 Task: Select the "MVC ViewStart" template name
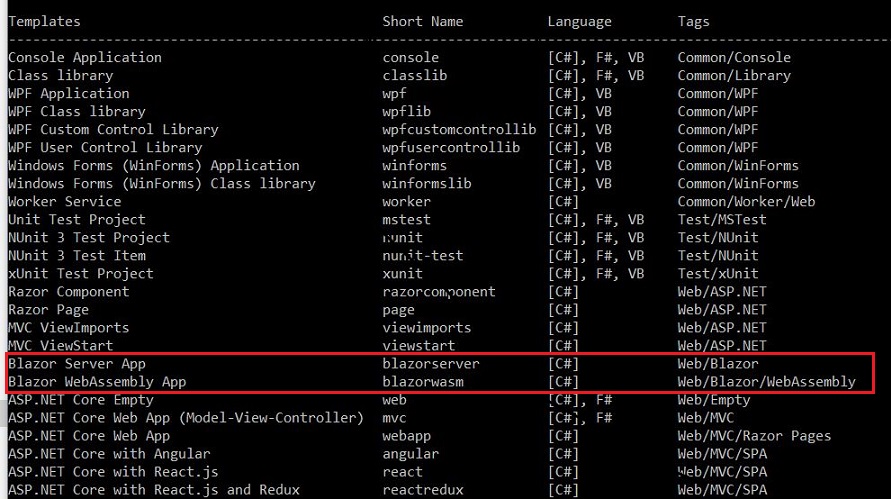[x=60, y=346]
